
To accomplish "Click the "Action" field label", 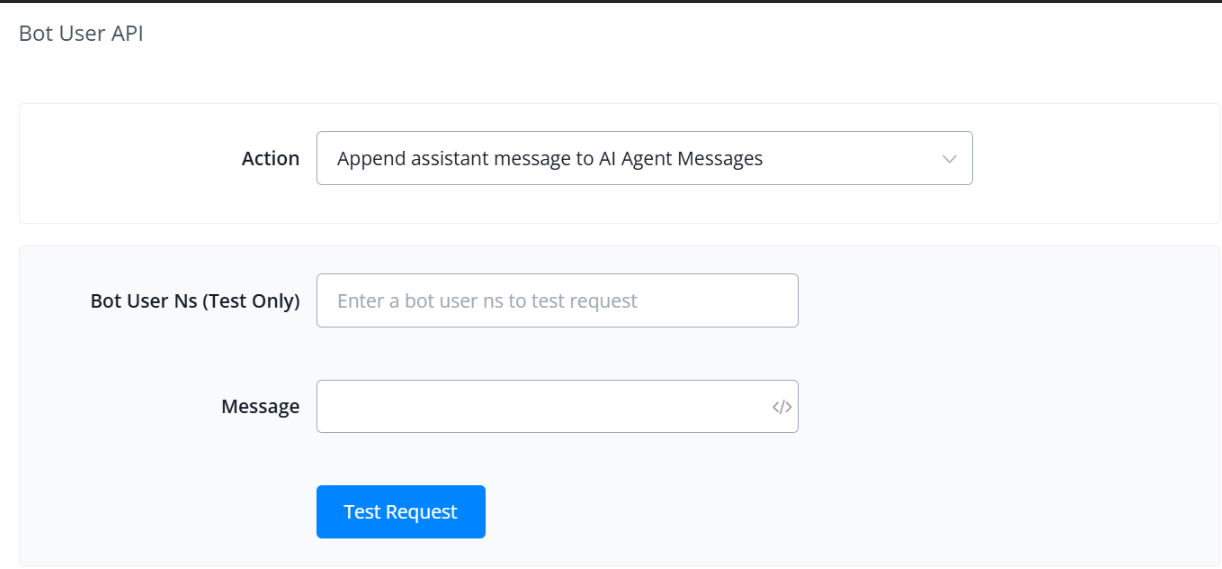I will coord(270,159).
